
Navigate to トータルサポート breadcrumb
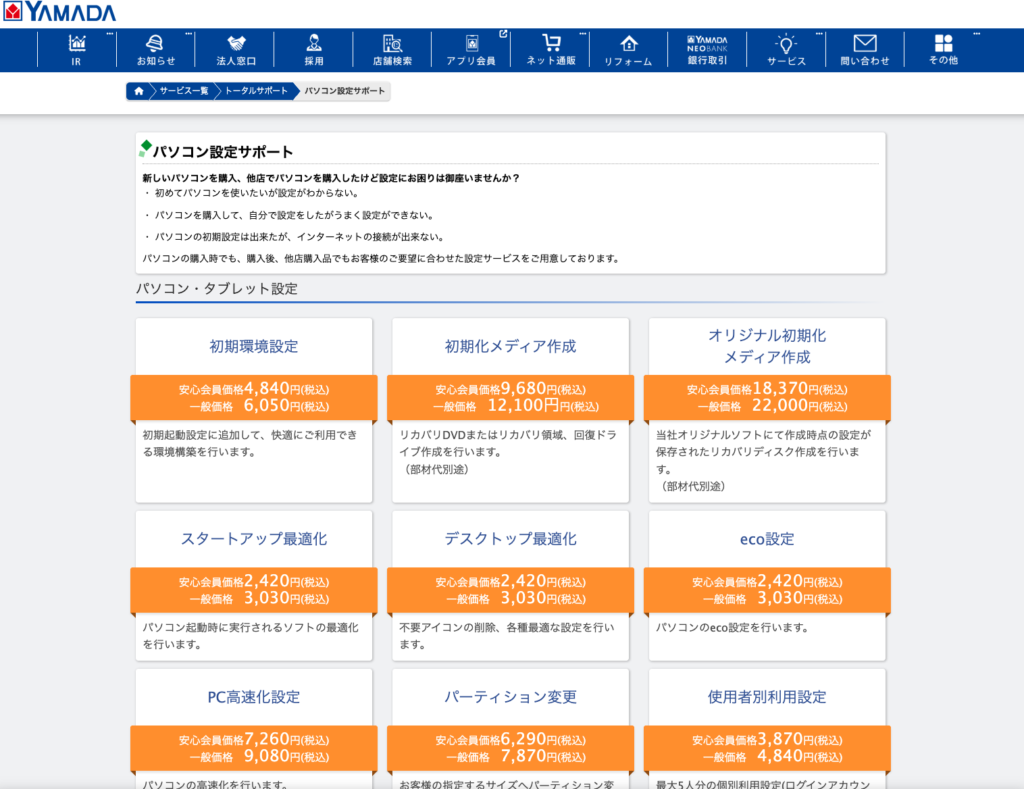(255, 91)
